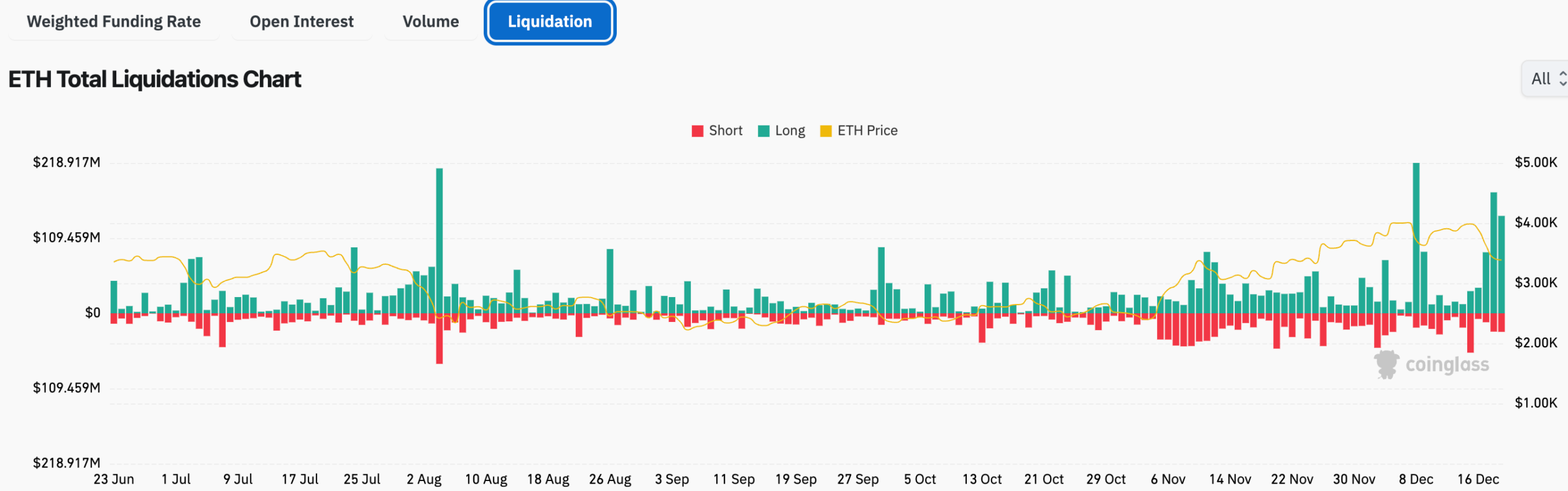Click the red Short legend swatch

pos(698,131)
